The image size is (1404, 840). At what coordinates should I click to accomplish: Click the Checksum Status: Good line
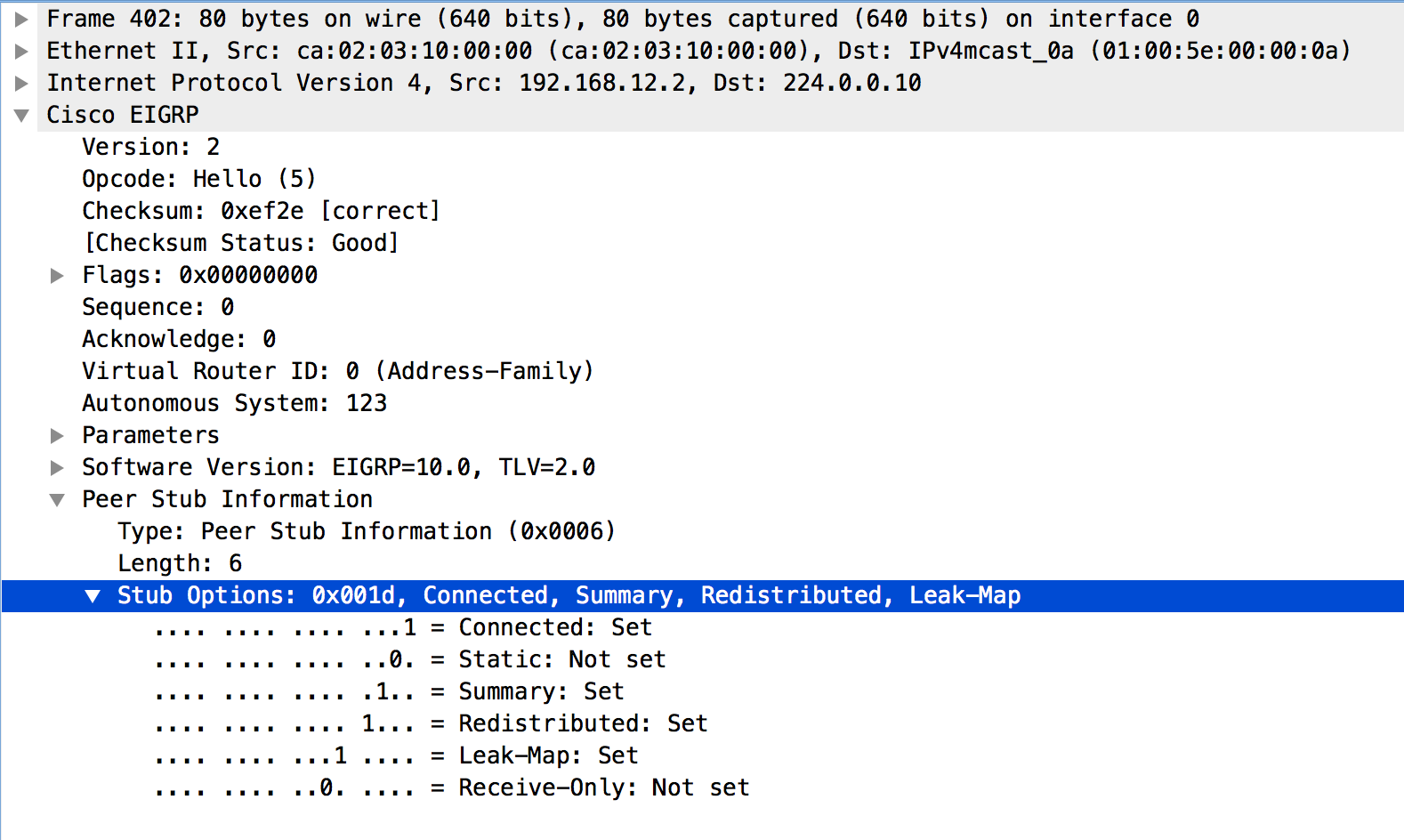click(240, 243)
